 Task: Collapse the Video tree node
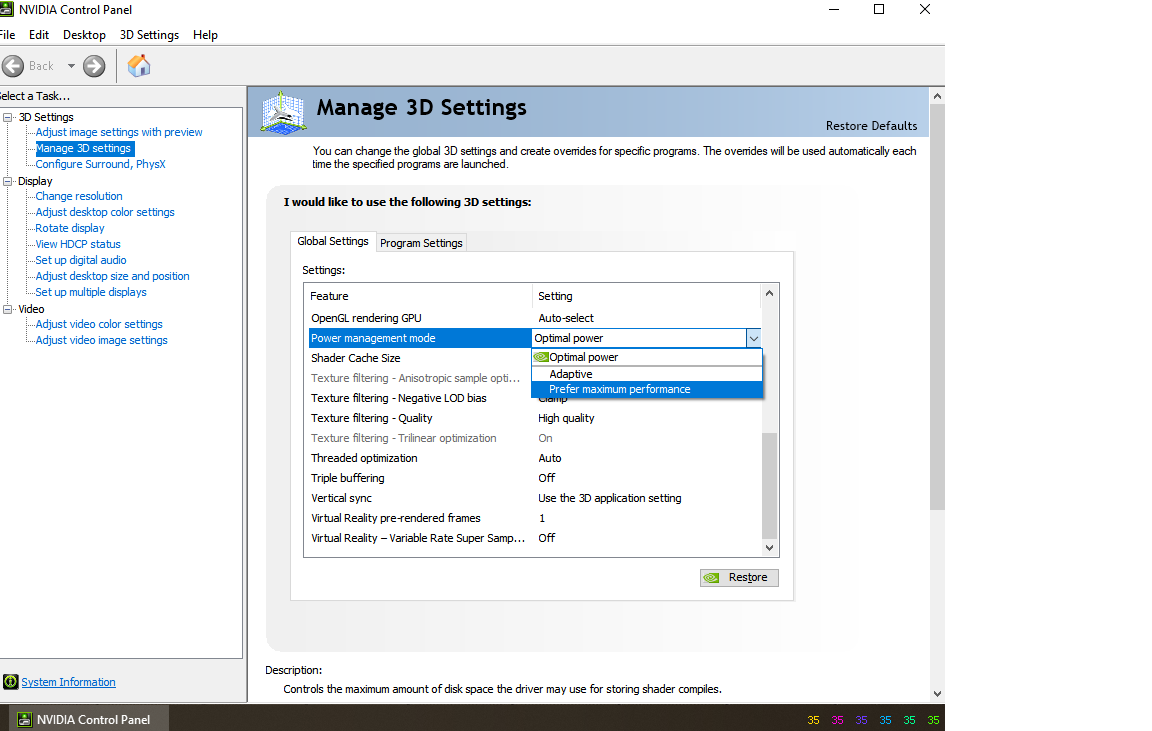9,310
